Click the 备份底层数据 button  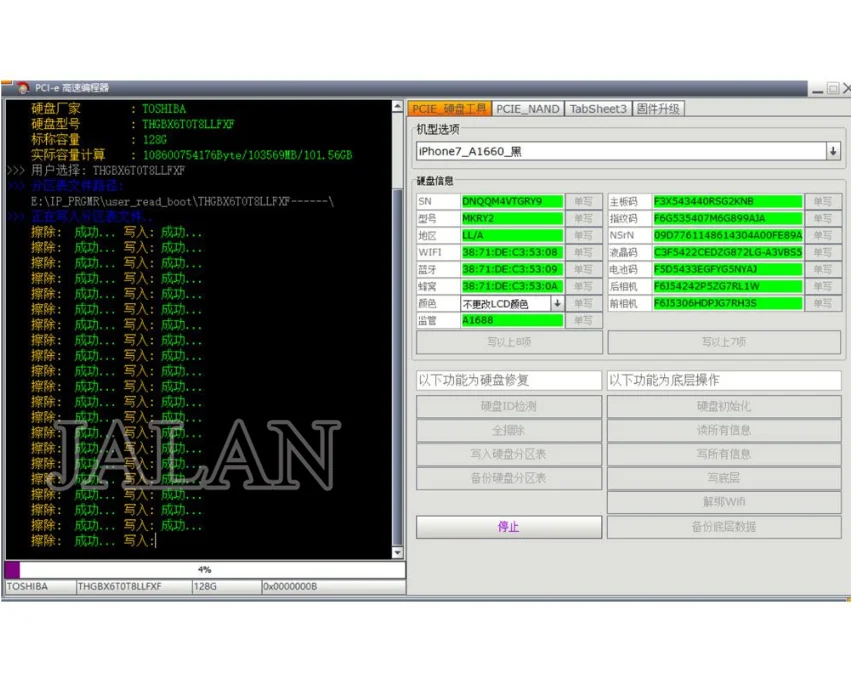724,527
